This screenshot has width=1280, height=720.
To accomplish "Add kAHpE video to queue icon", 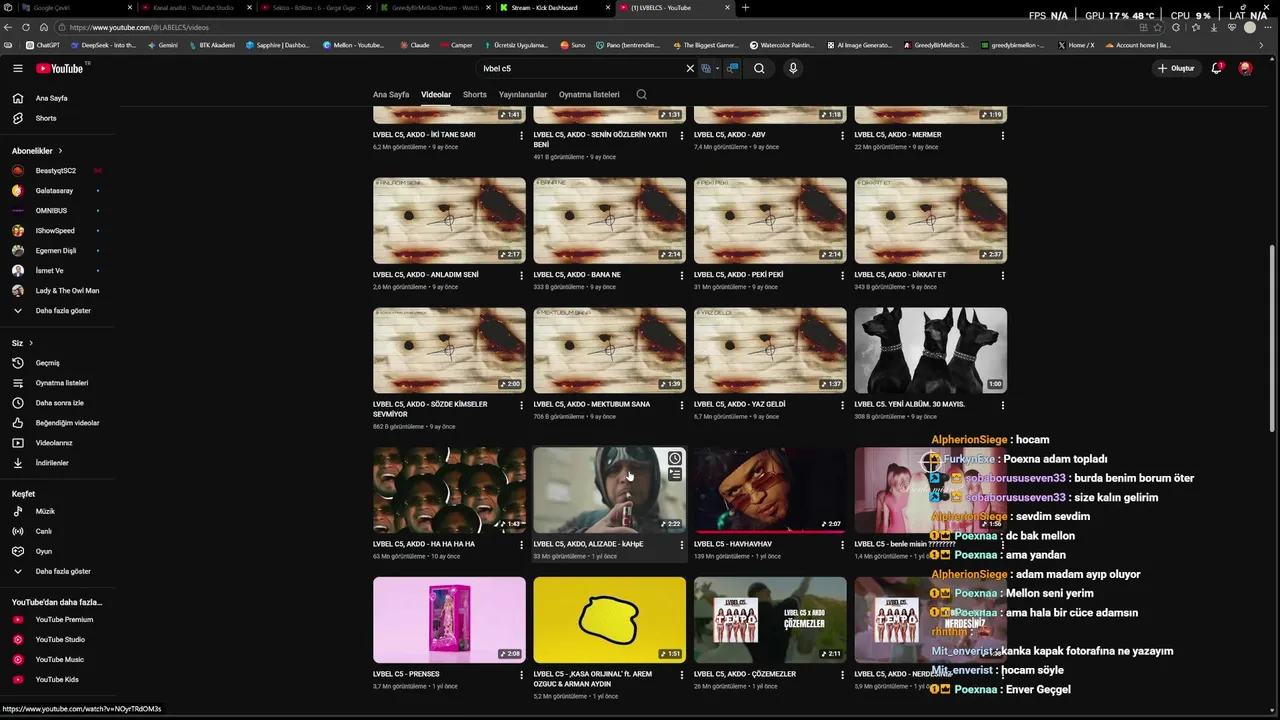I will click(675, 475).
